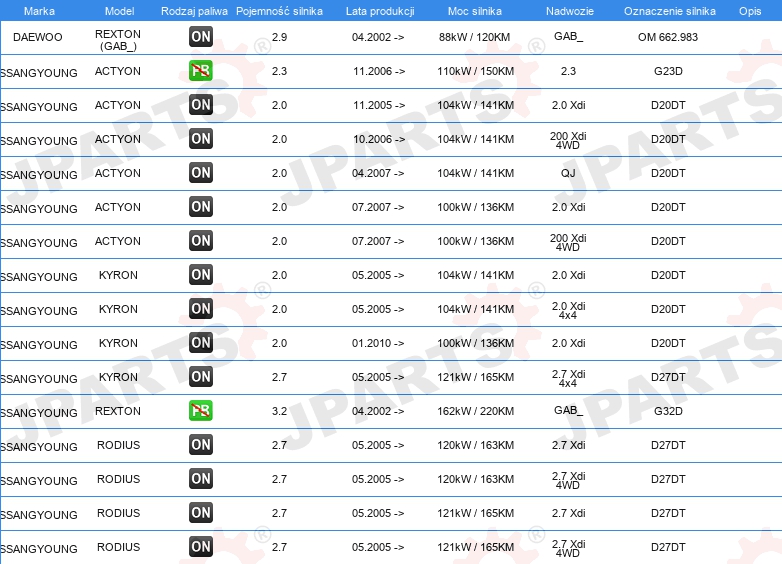Click the 3.2 engine capacity cell

pyautogui.click(x=279, y=411)
